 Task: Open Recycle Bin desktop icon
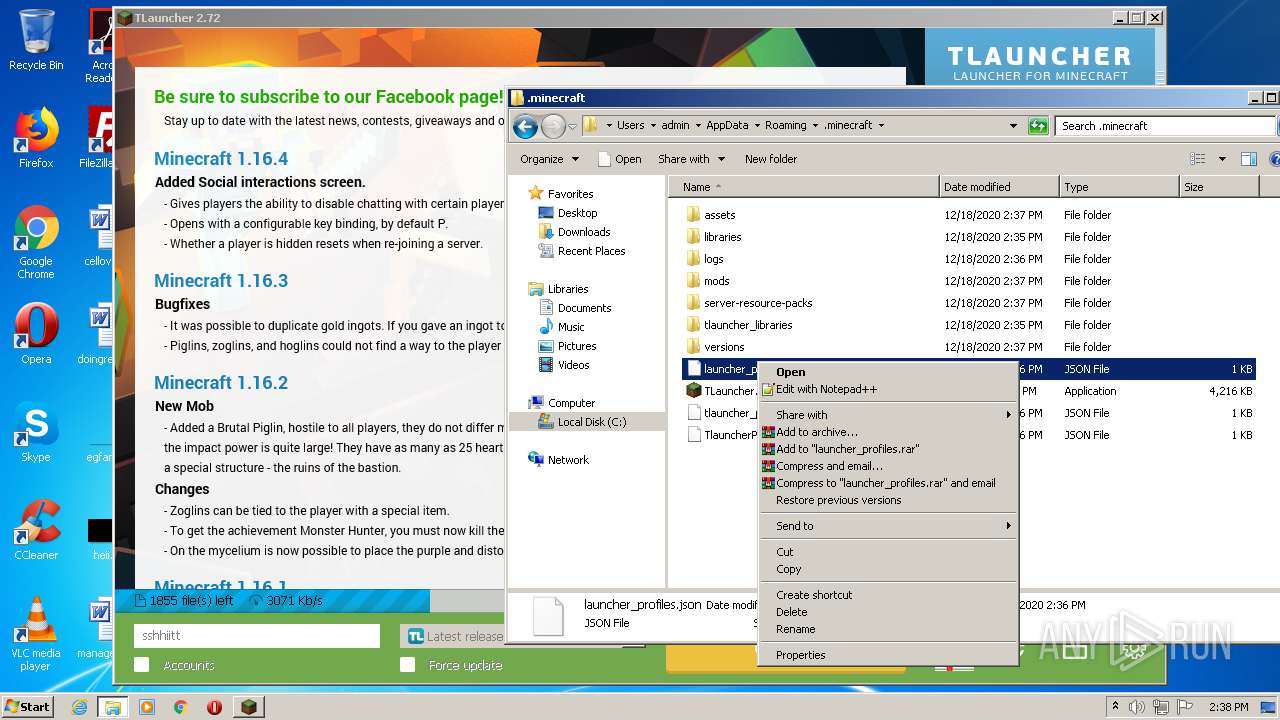tap(36, 40)
